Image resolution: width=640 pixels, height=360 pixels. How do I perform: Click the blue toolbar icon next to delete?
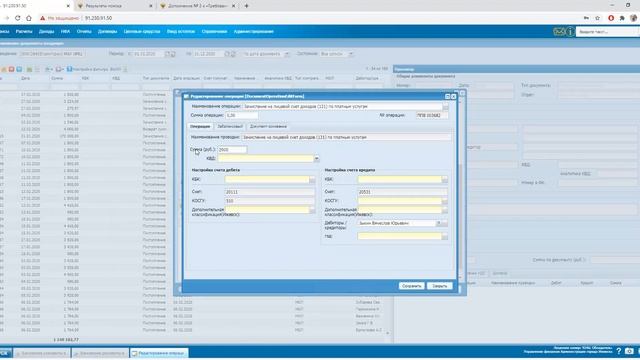(19, 69)
